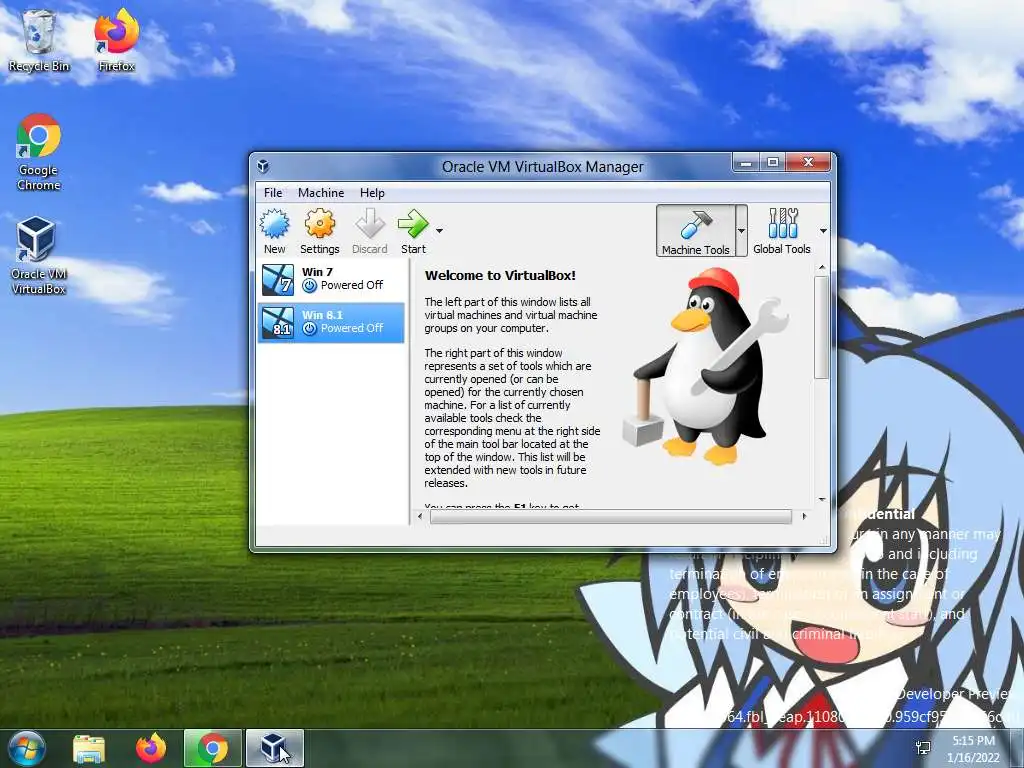Maximize the VirtualBox Manager window

tap(773, 162)
